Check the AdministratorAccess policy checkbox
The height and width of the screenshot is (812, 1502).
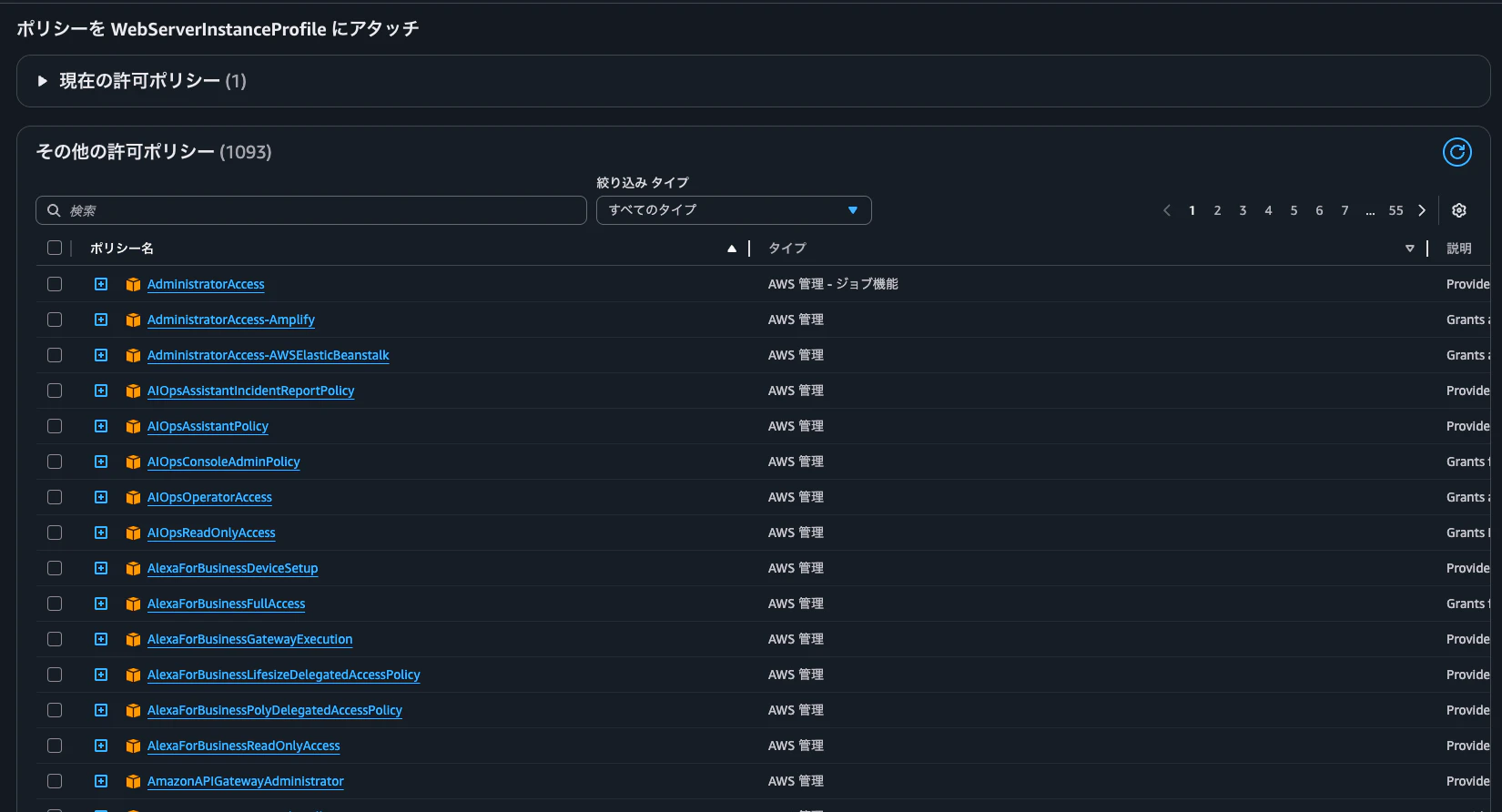(x=55, y=284)
